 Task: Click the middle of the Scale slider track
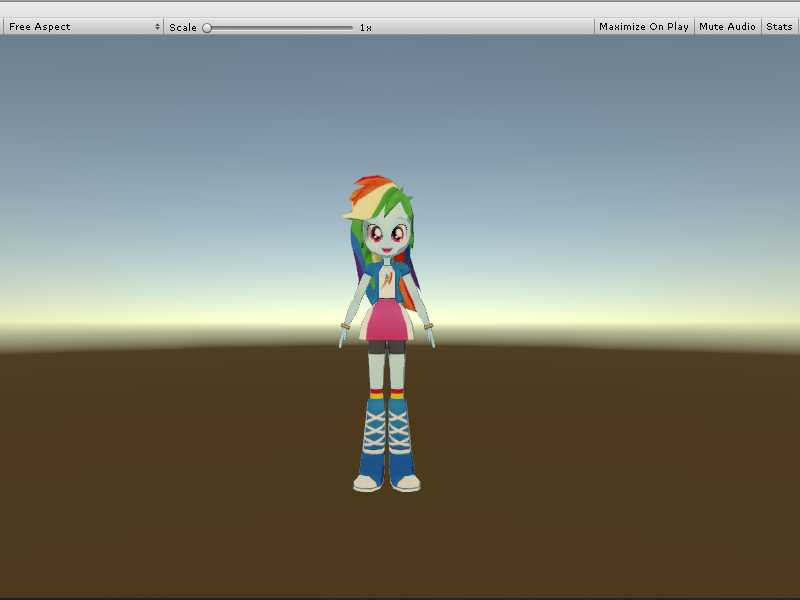[x=280, y=28]
